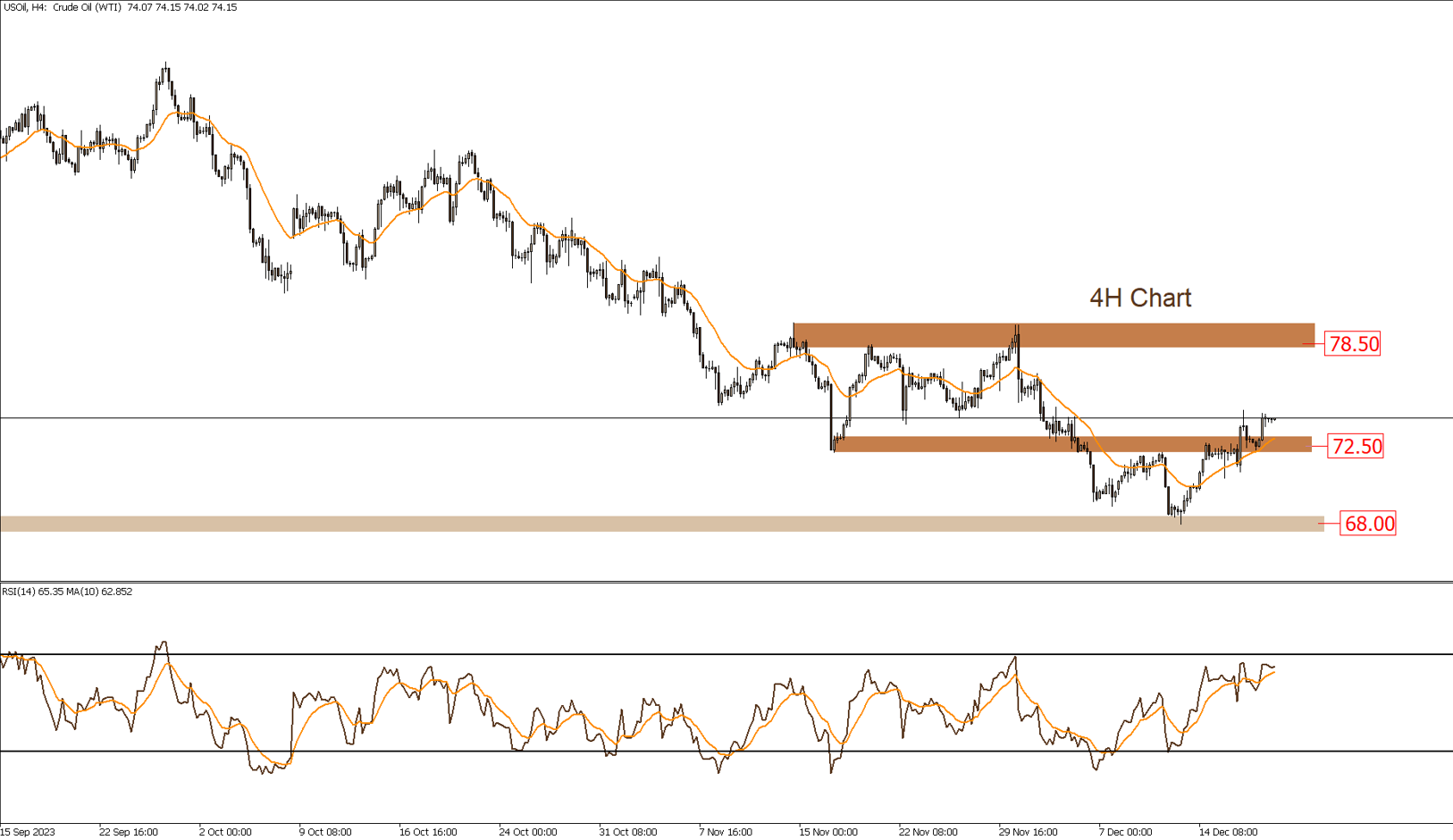Select the dark orange 78.50 resistance zone

pos(1053,335)
